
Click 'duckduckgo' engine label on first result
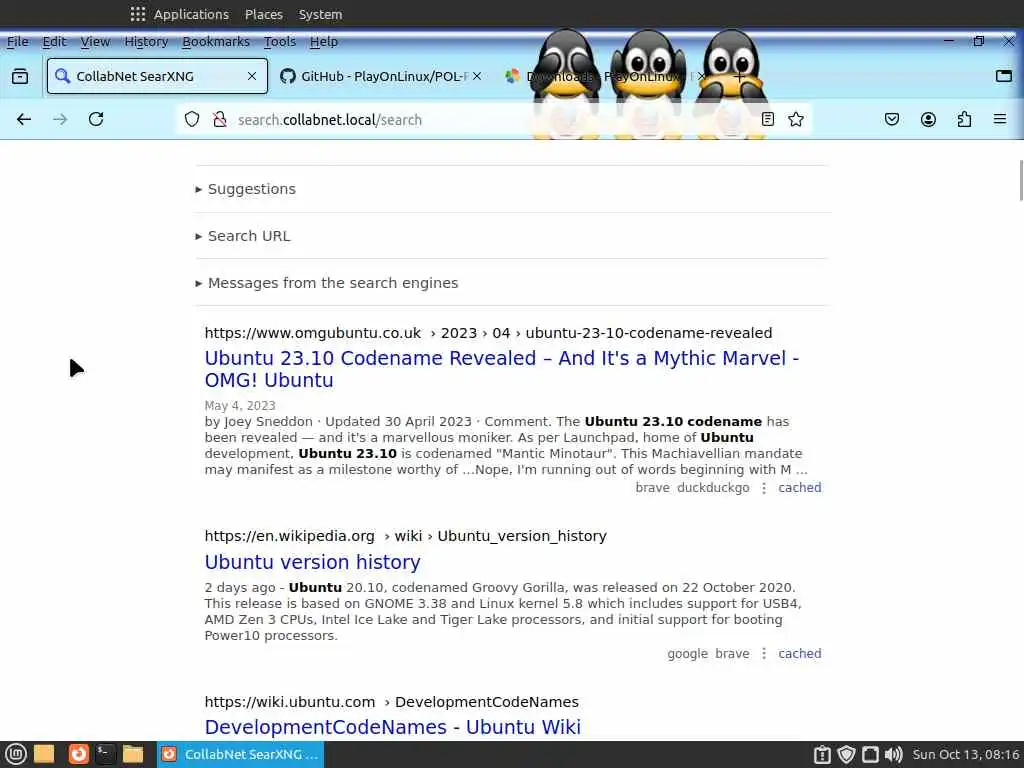(713, 488)
